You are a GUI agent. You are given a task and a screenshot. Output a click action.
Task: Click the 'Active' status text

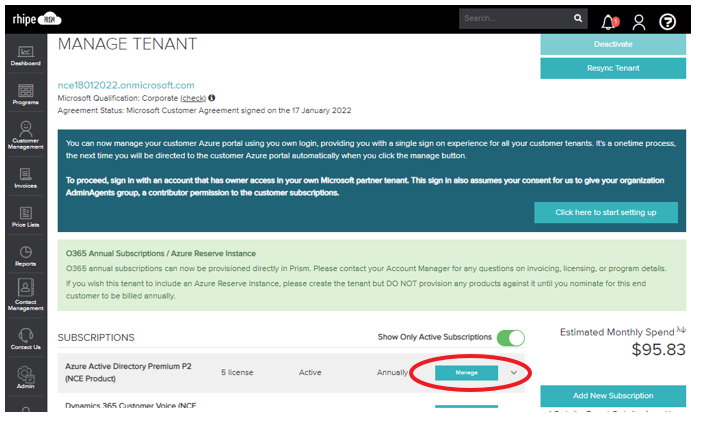tap(310, 372)
